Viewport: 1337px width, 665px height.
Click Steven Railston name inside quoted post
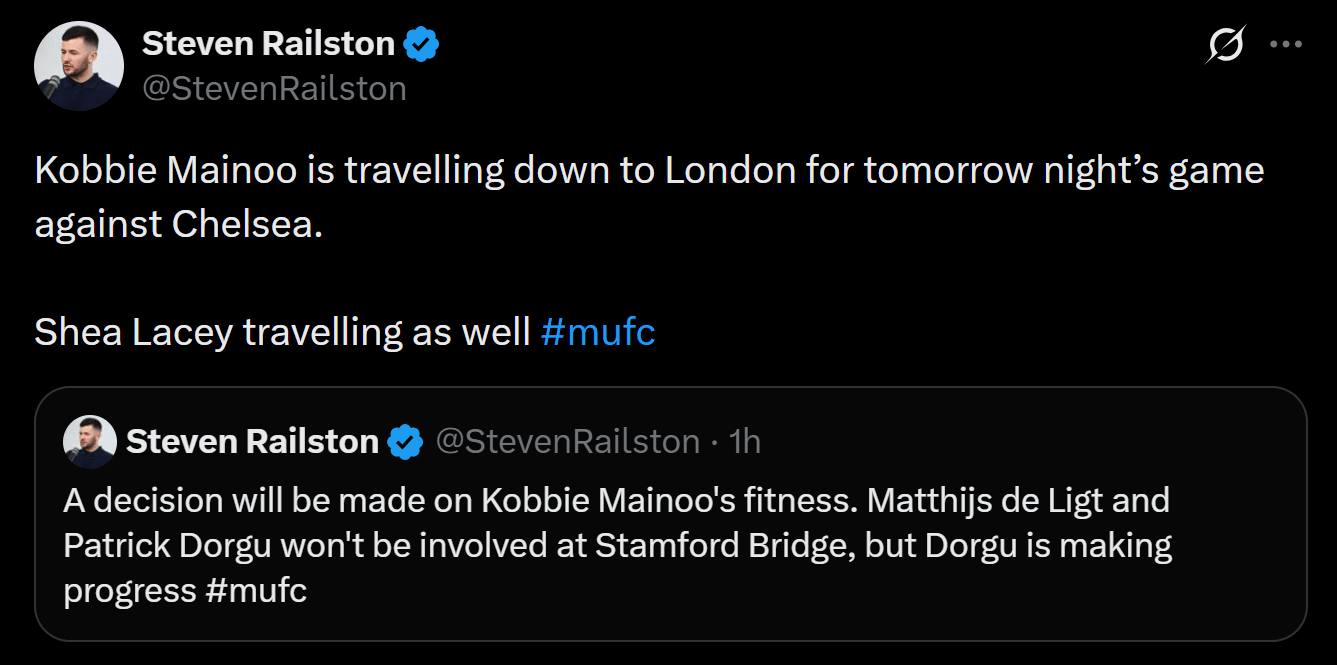(x=252, y=441)
